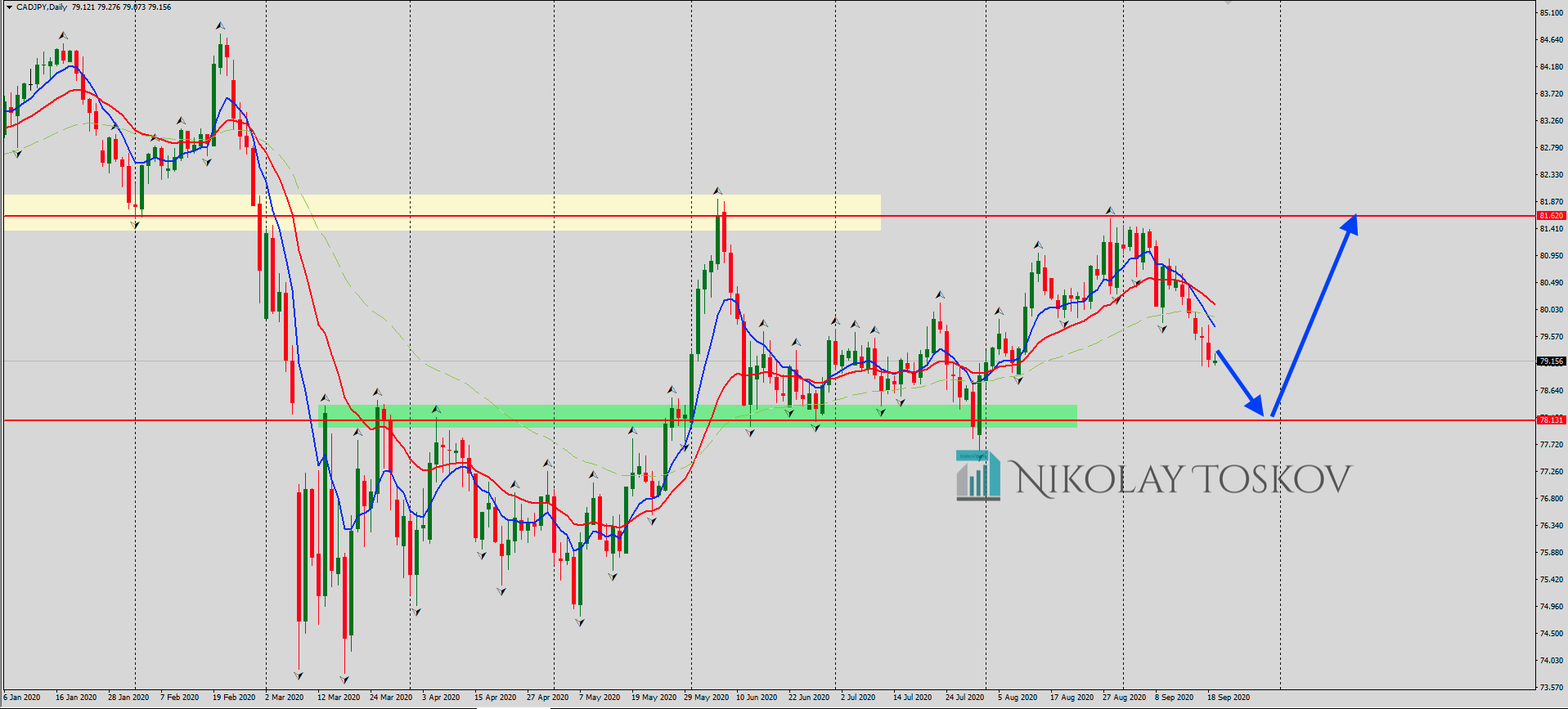Click the 22 Jun 2020 date label
This screenshot has height=709, width=1568.
pyautogui.click(x=809, y=698)
